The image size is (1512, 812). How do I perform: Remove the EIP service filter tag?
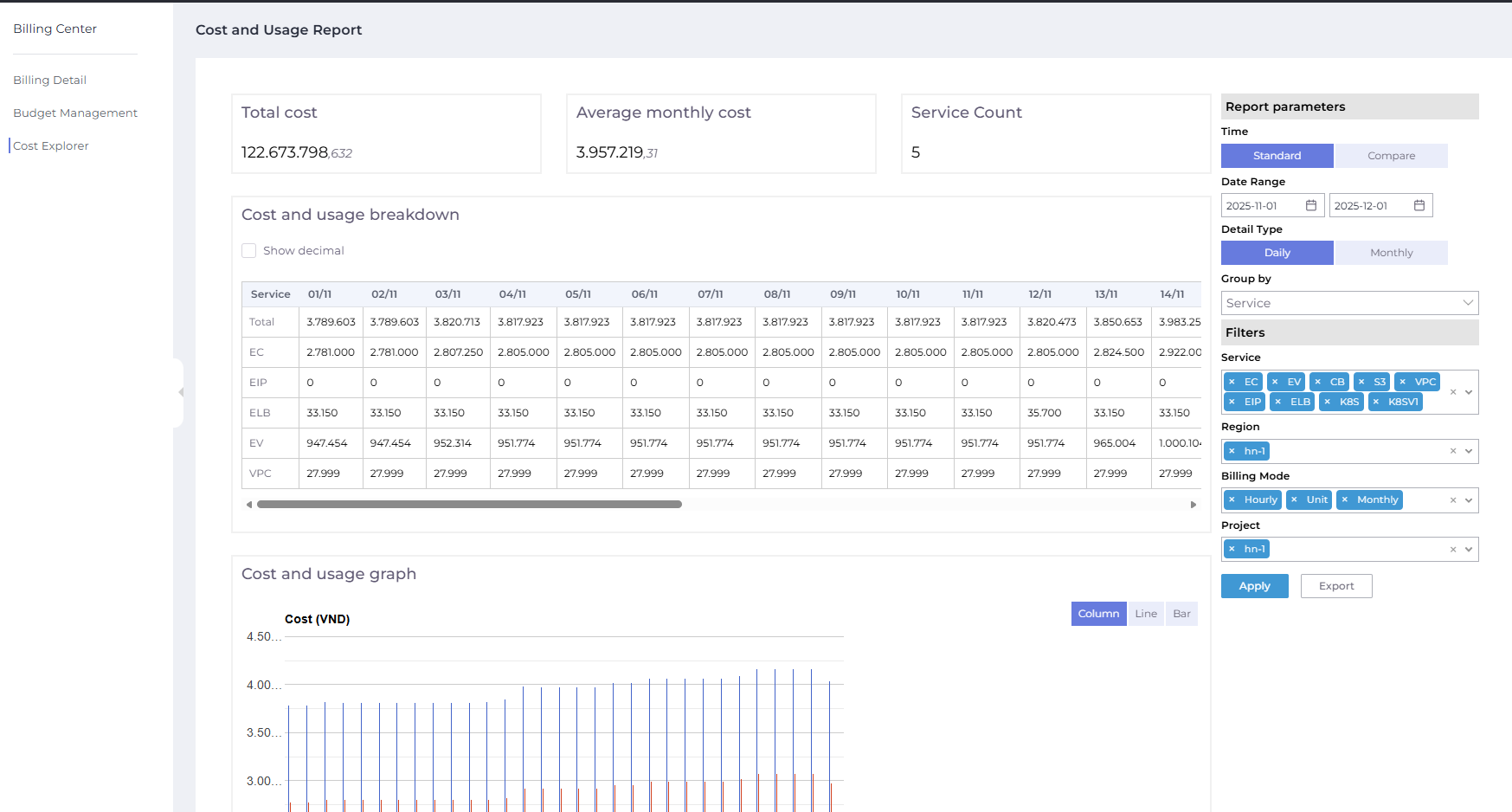coord(1232,402)
